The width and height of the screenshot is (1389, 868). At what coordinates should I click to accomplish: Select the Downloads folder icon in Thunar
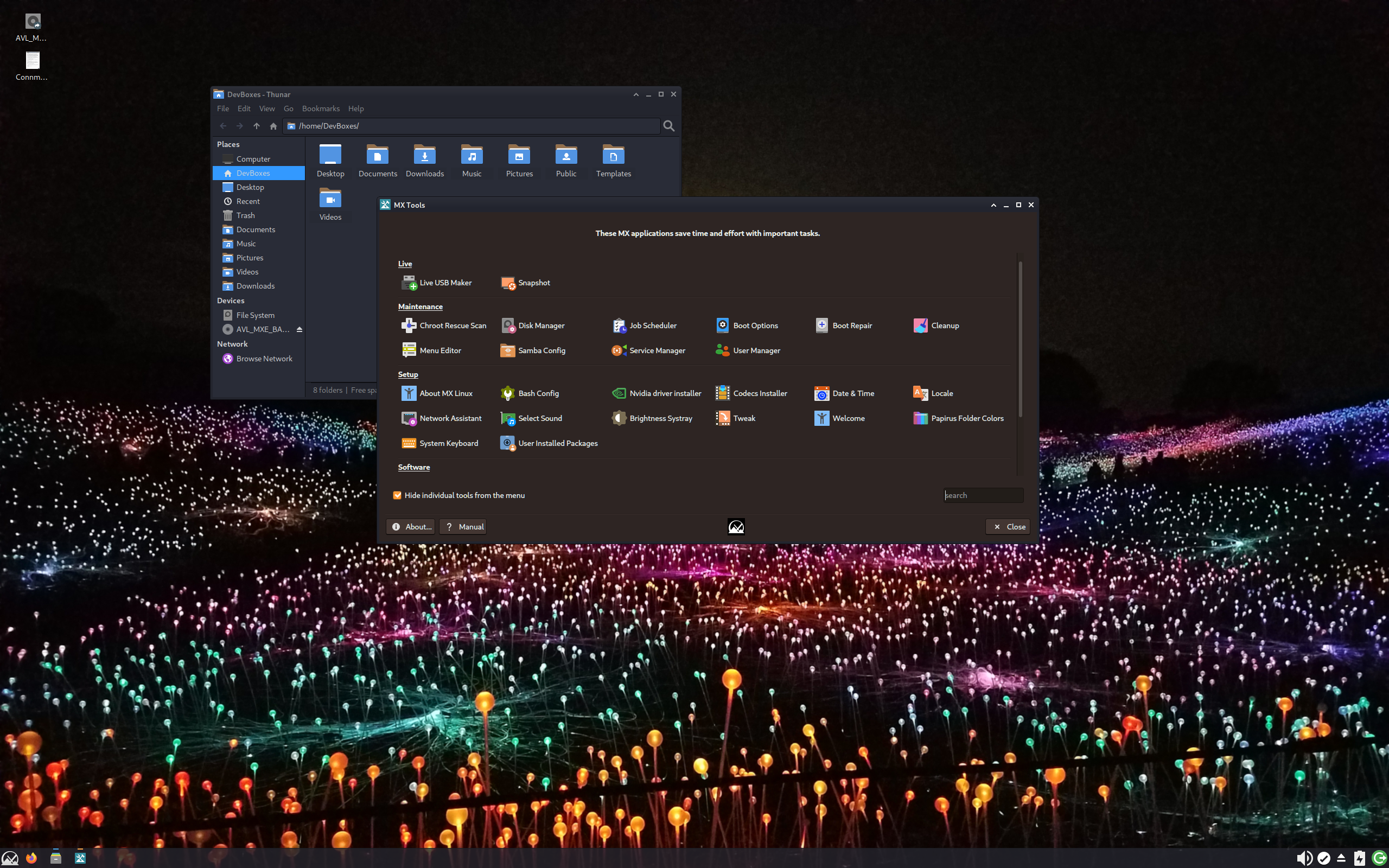(x=425, y=155)
